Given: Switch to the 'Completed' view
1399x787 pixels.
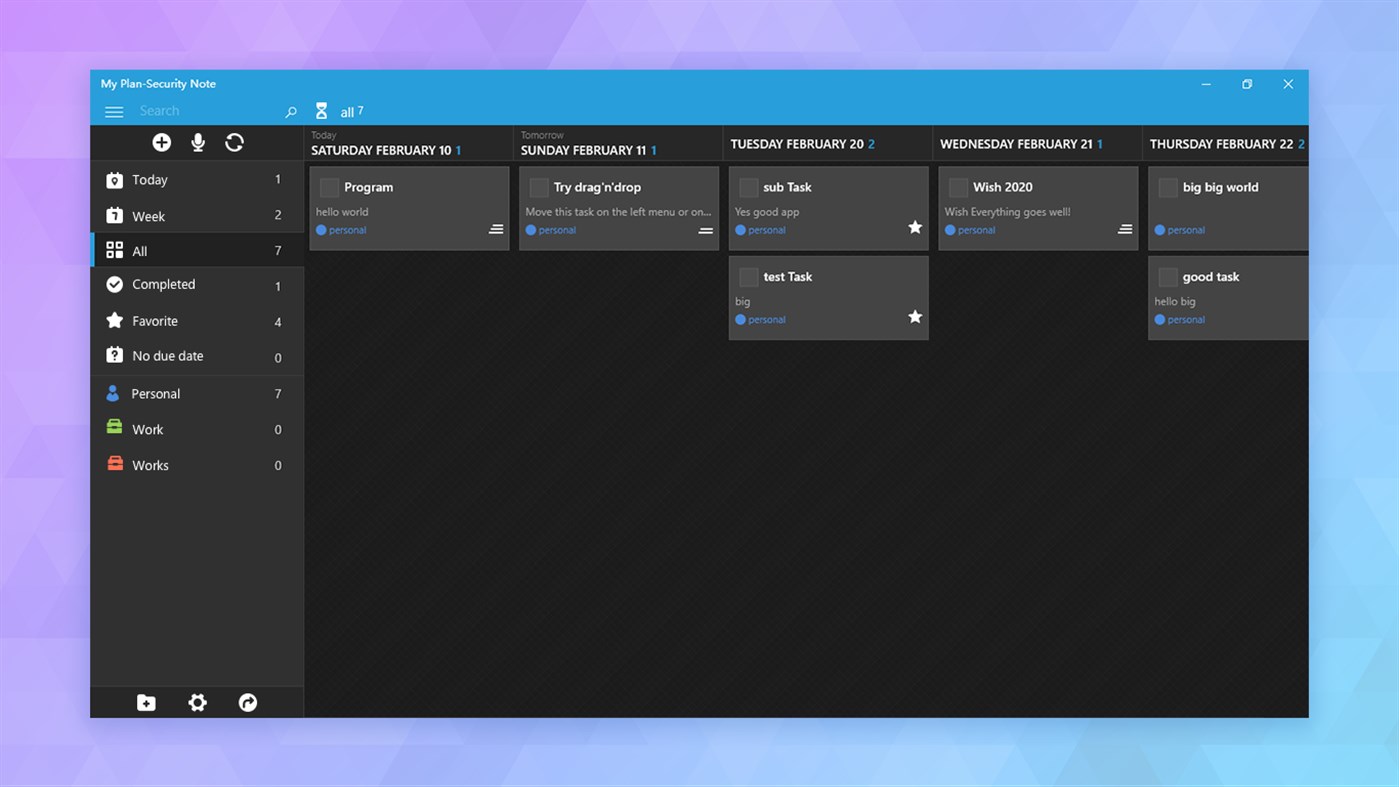Looking at the screenshot, I should 163,284.
